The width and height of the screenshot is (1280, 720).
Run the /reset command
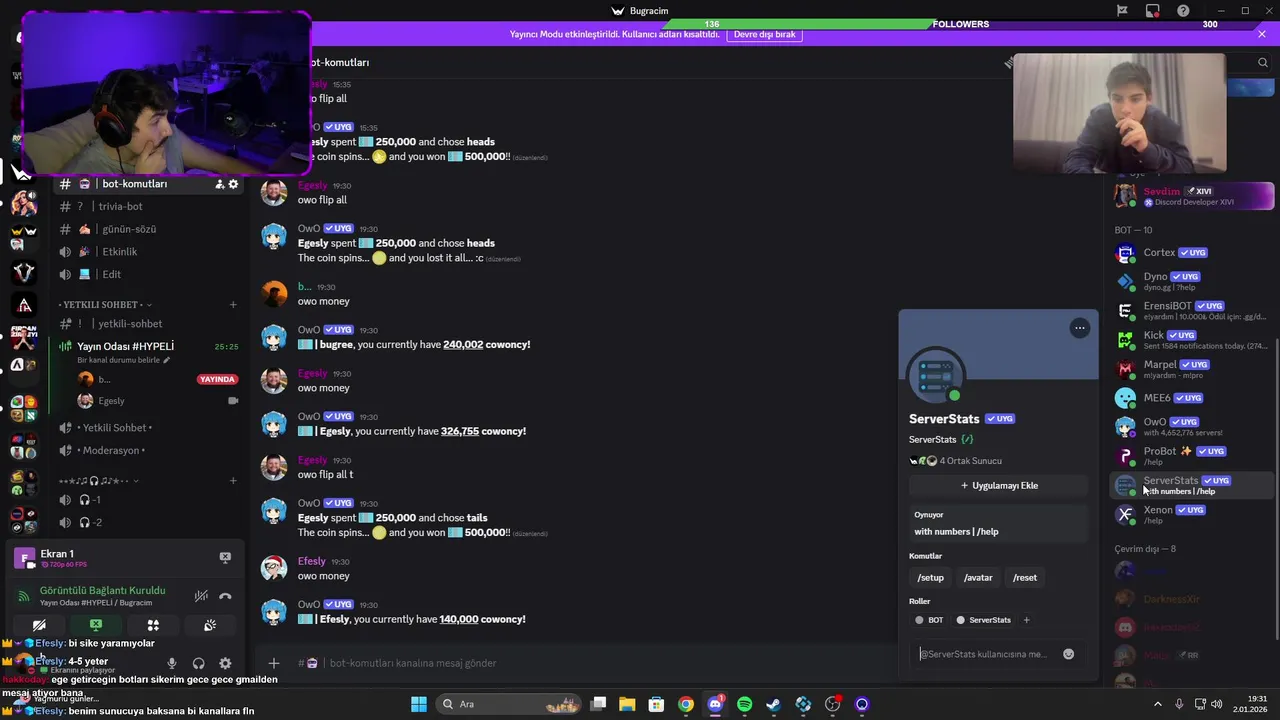click(1025, 578)
